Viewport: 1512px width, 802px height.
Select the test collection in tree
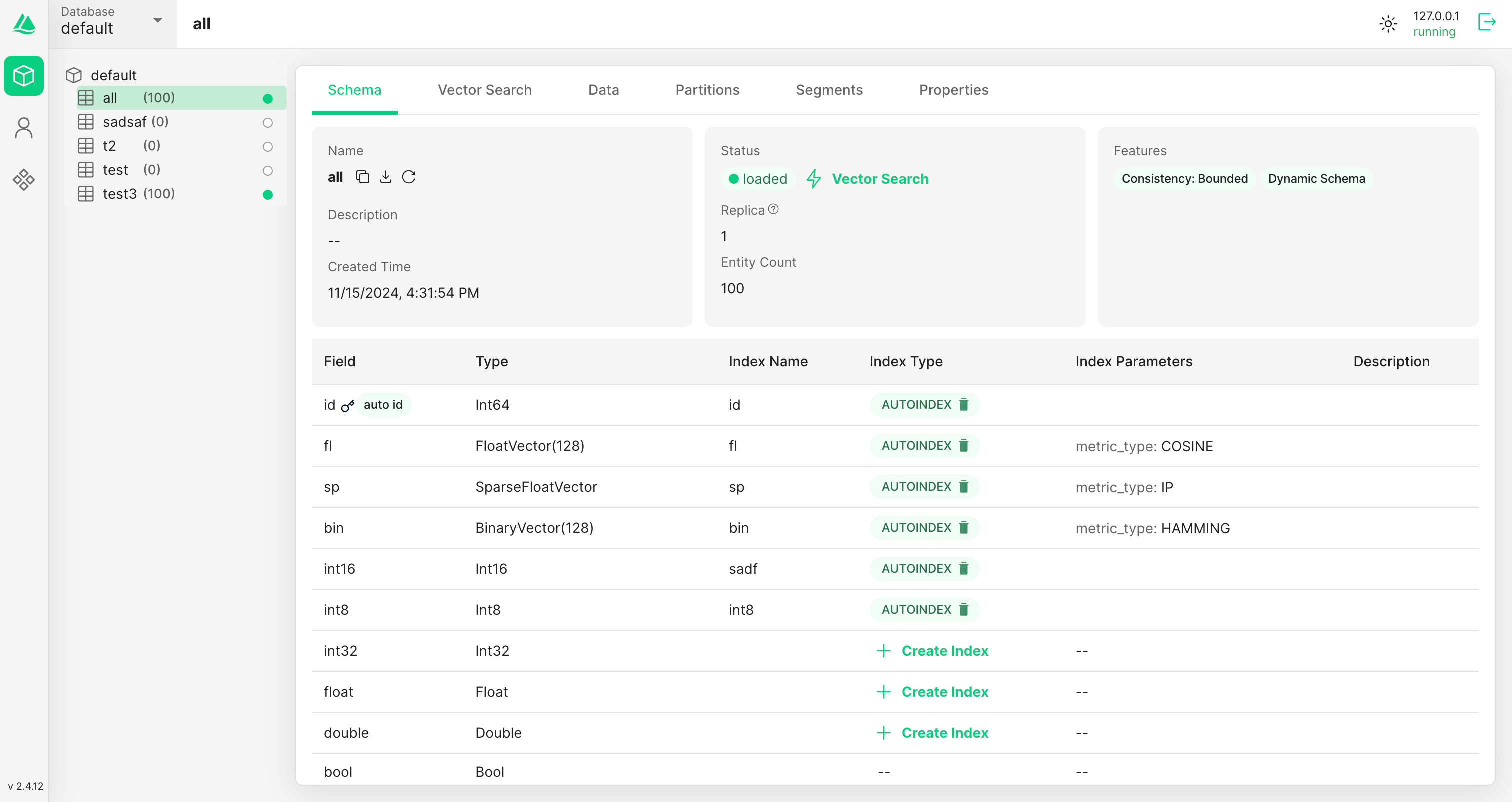pos(115,170)
